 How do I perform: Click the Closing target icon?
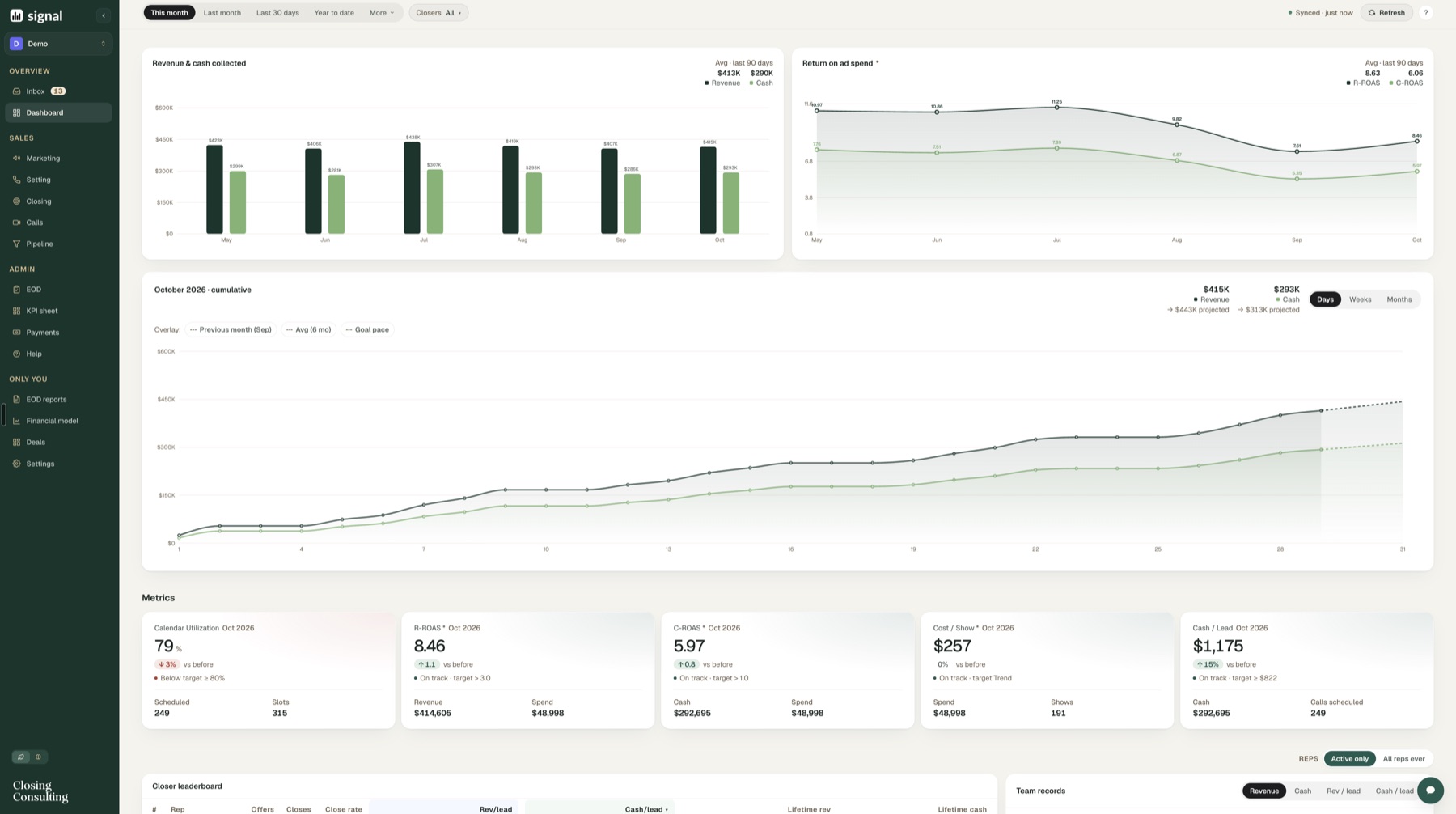16,201
